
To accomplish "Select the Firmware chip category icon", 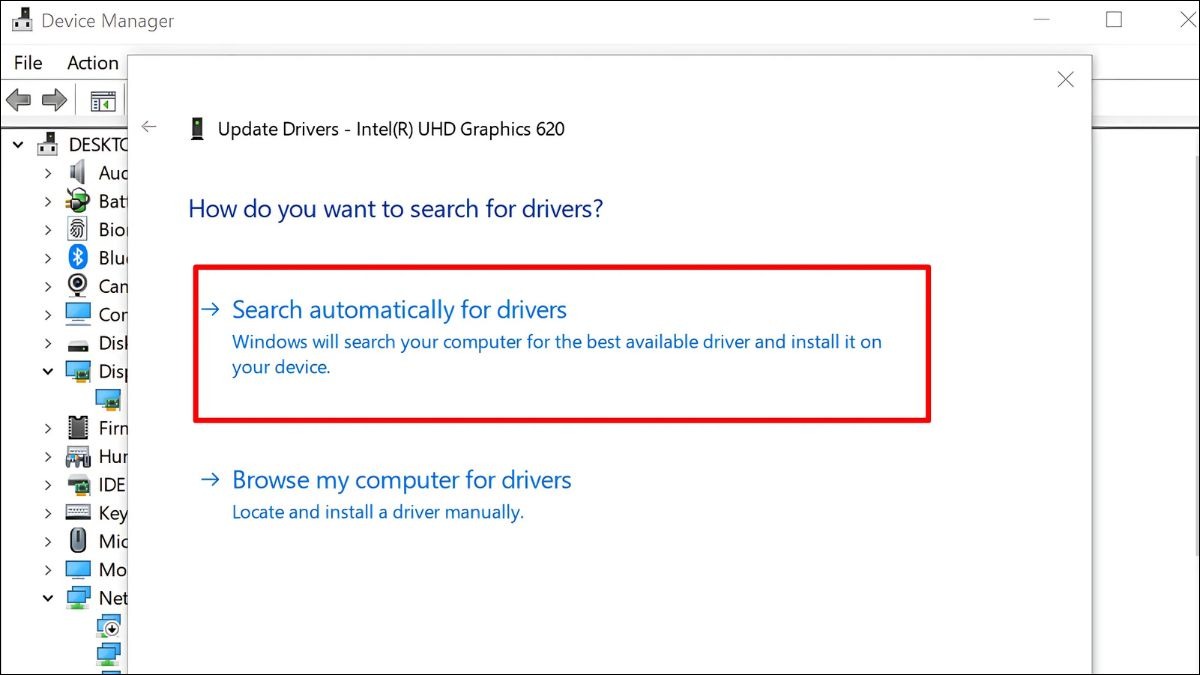I will (x=77, y=427).
